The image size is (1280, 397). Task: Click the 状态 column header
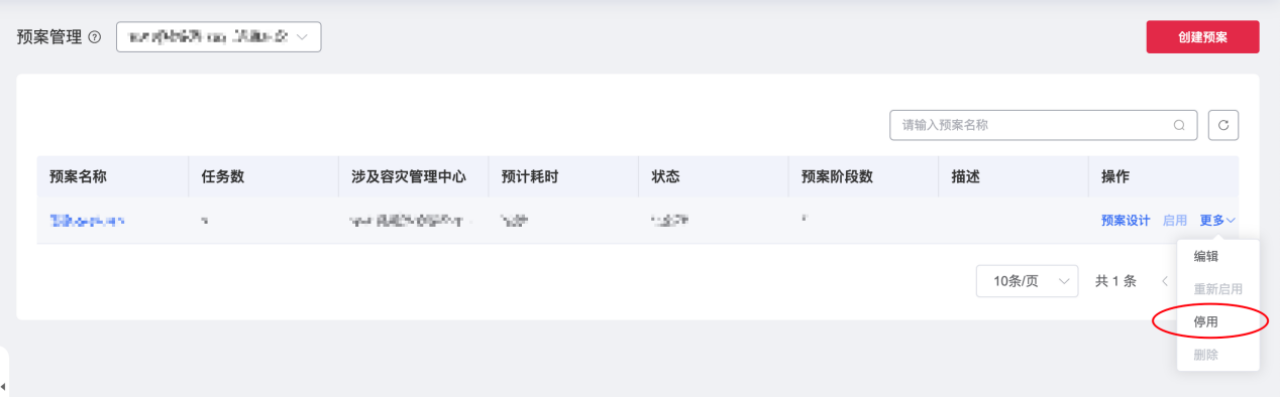click(x=665, y=176)
